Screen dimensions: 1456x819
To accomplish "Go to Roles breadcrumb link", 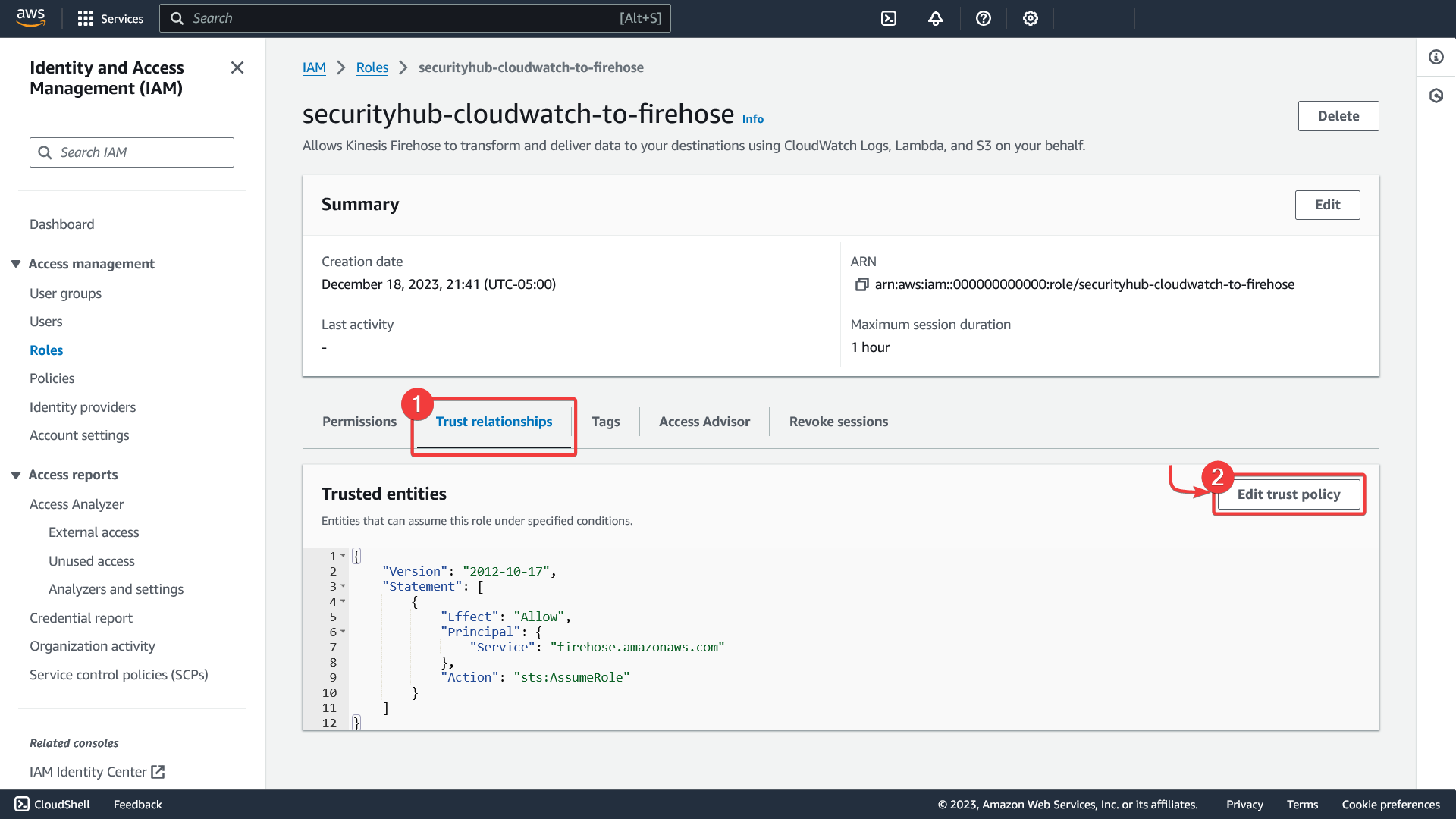I will [x=372, y=67].
